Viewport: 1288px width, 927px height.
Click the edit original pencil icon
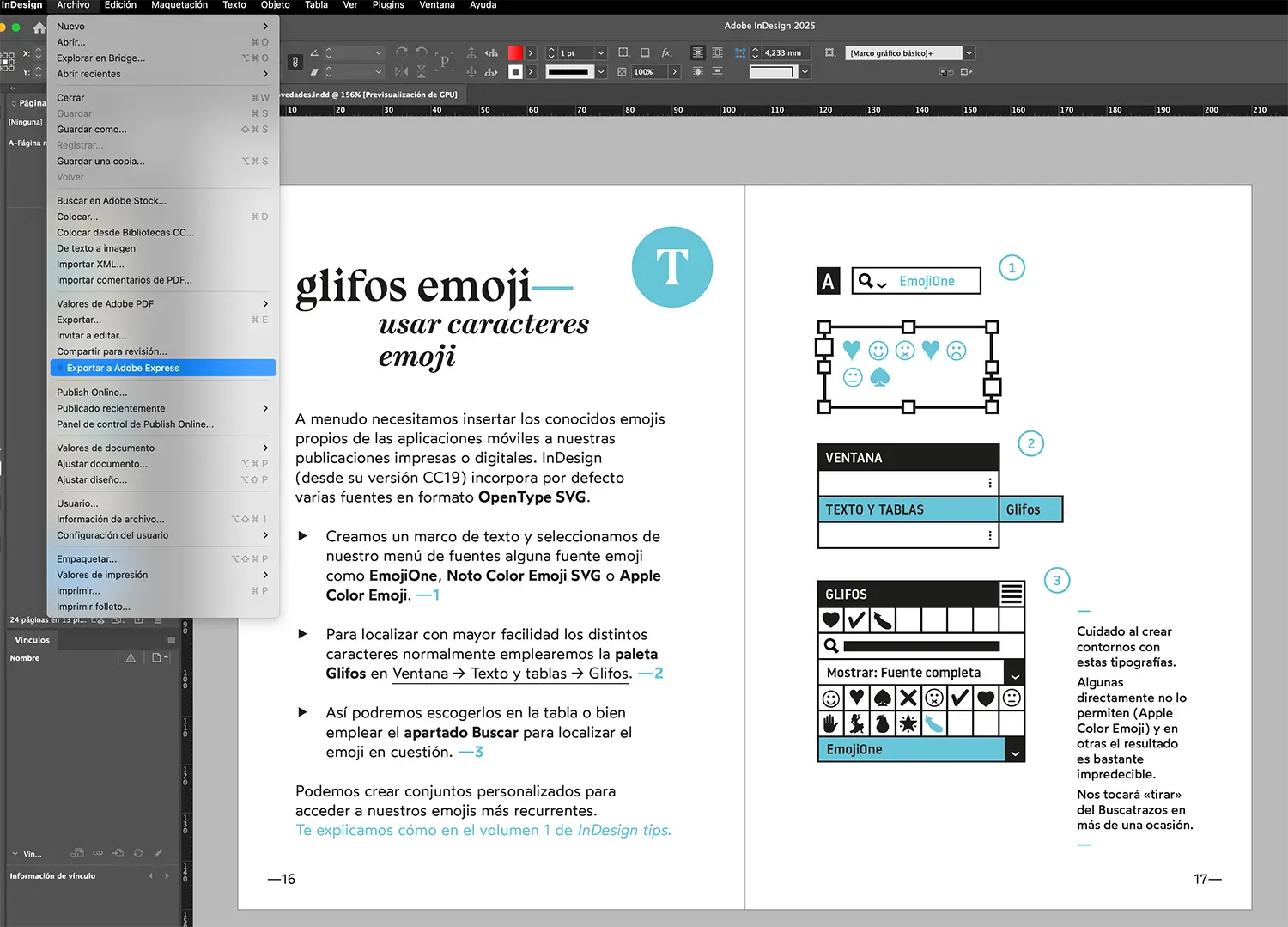(158, 853)
